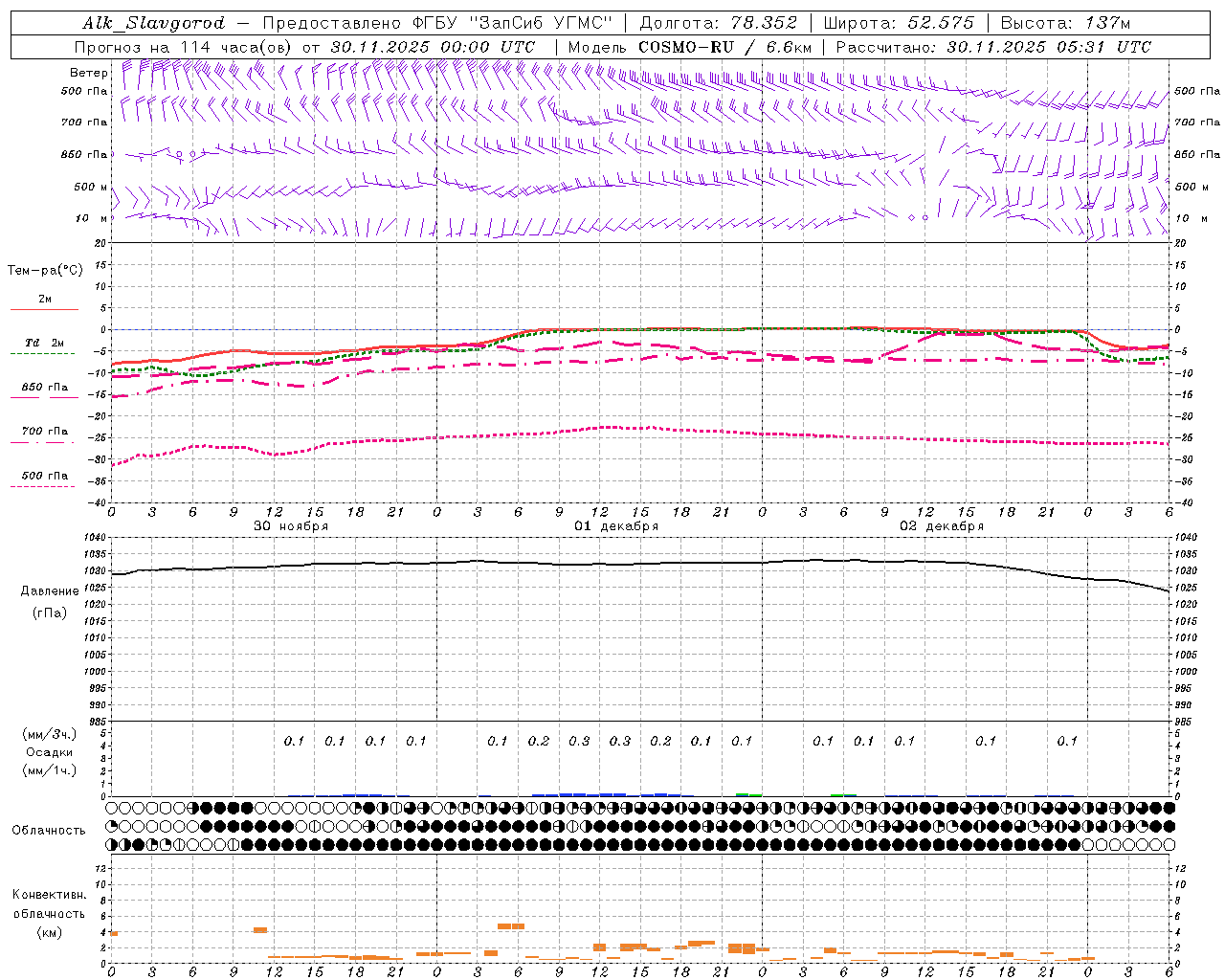Click the "Облачность" cloud cover label
Image resolution: width=1225 pixels, height=980 pixels.
click(49, 831)
